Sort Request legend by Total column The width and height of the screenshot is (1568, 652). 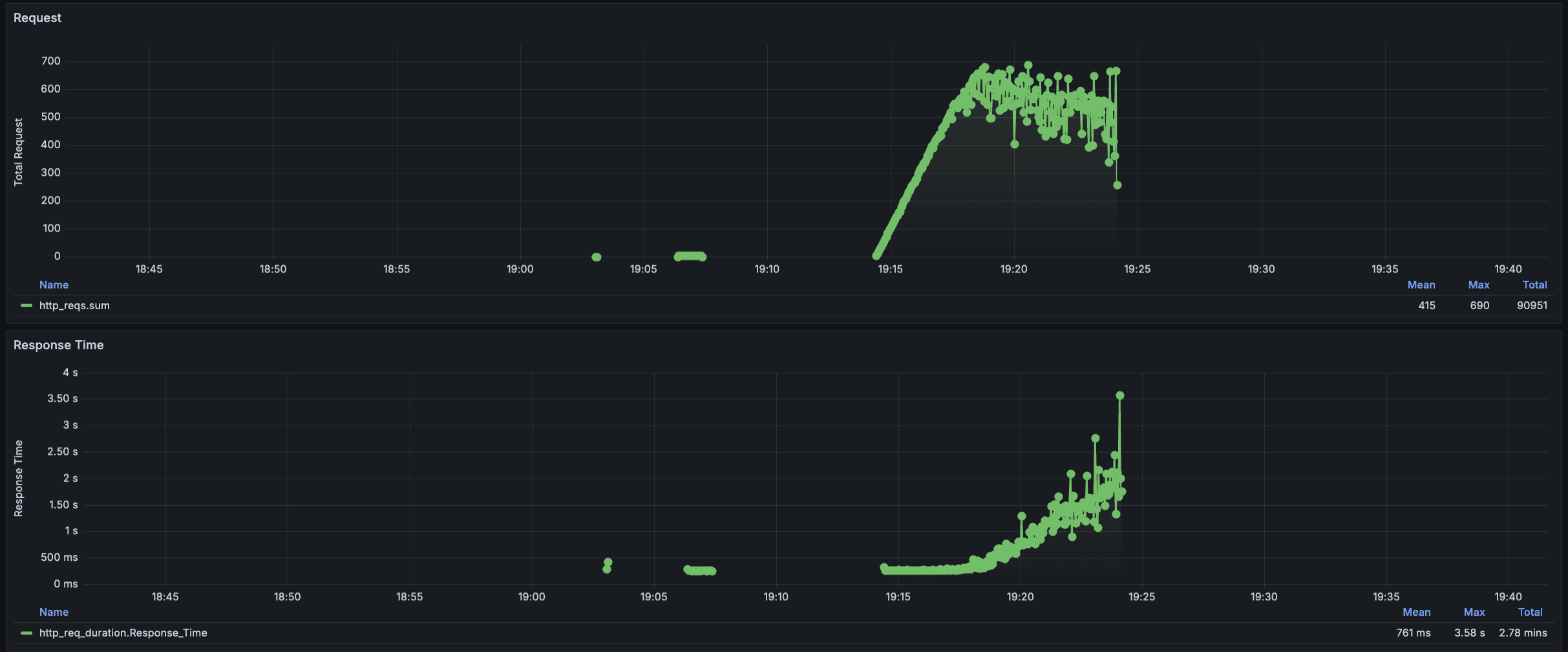[x=1534, y=285]
